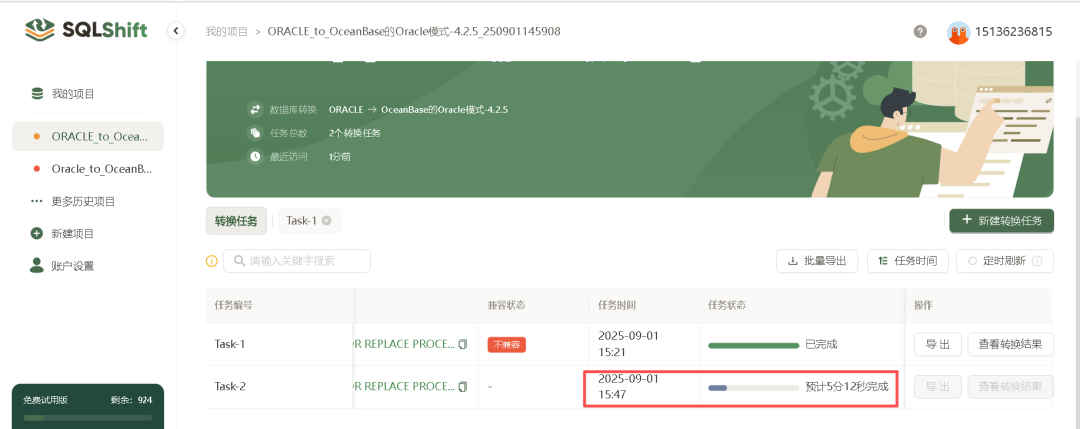The image size is (1080, 429).
Task: Click the SQLShift logo
Action: (87, 30)
